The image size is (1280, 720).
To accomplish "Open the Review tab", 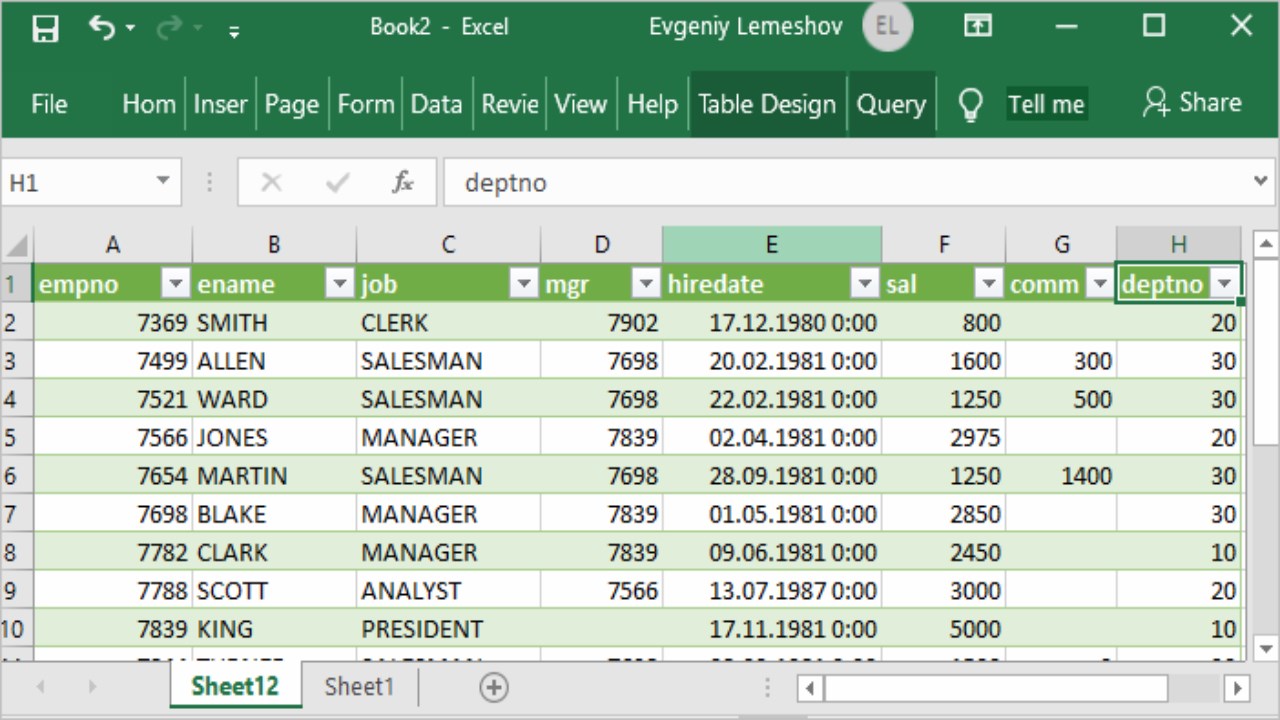I will (510, 104).
